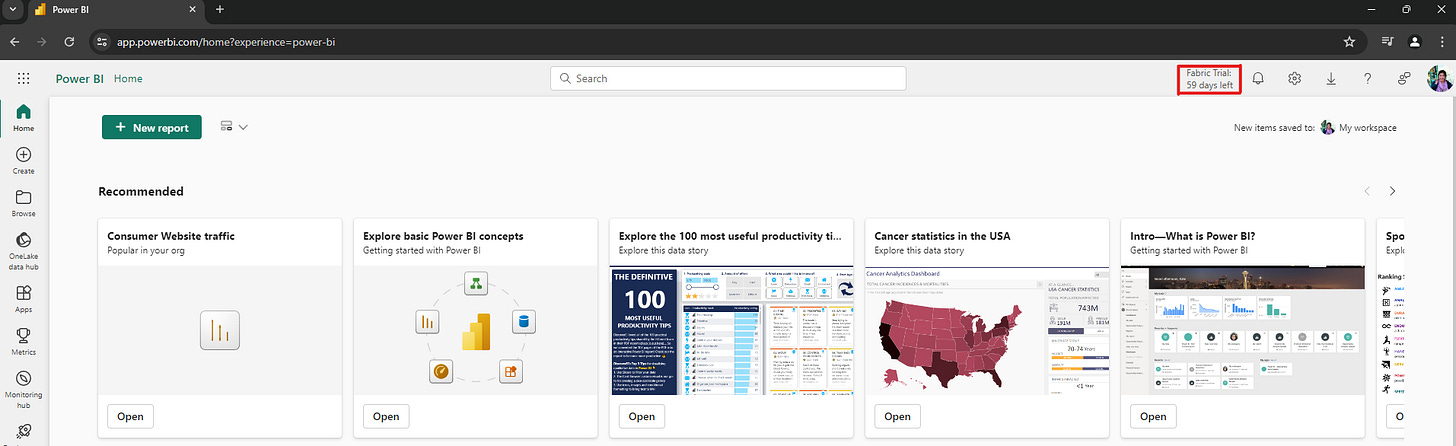The width and height of the screenshot is (1456, 446).
Task: Click inside the Search box
Action: tap(728, 78)
